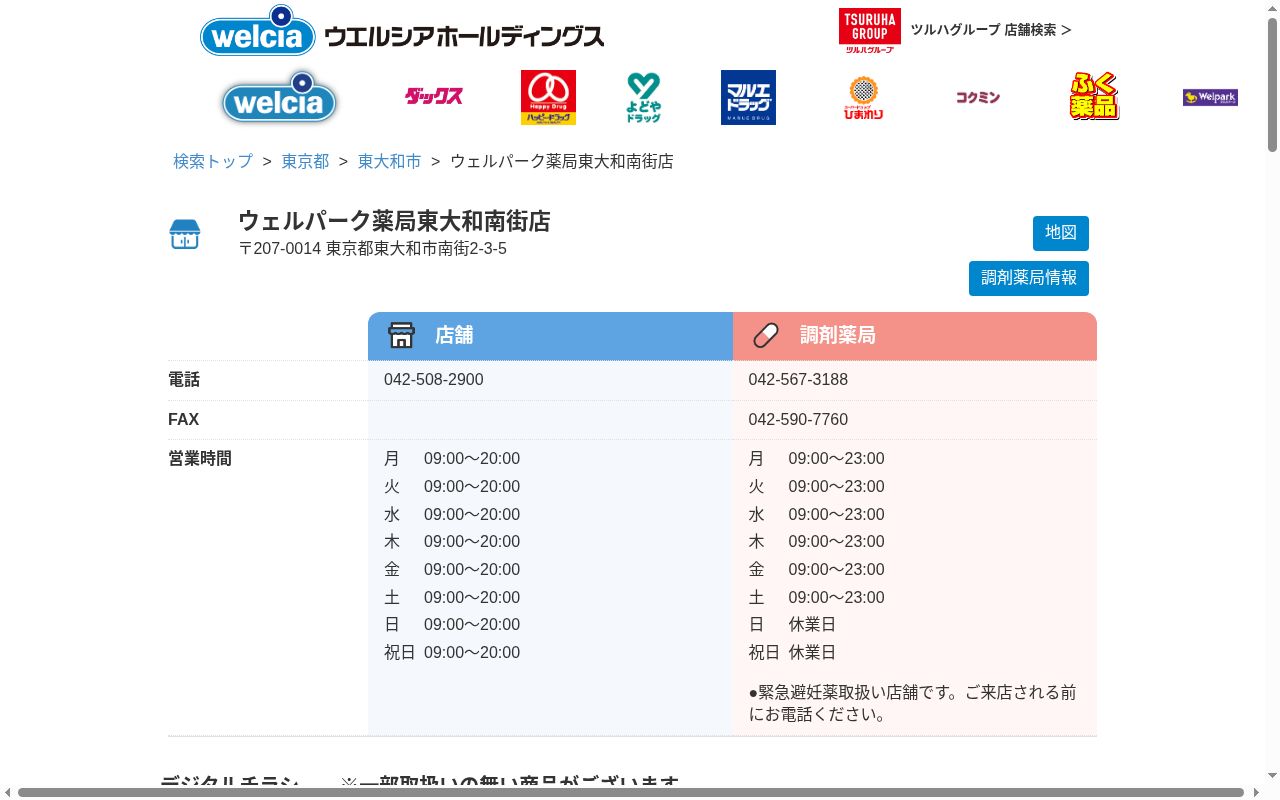Click the 営業時間 row label
The image size is (1280, 800).
[200, 459]
